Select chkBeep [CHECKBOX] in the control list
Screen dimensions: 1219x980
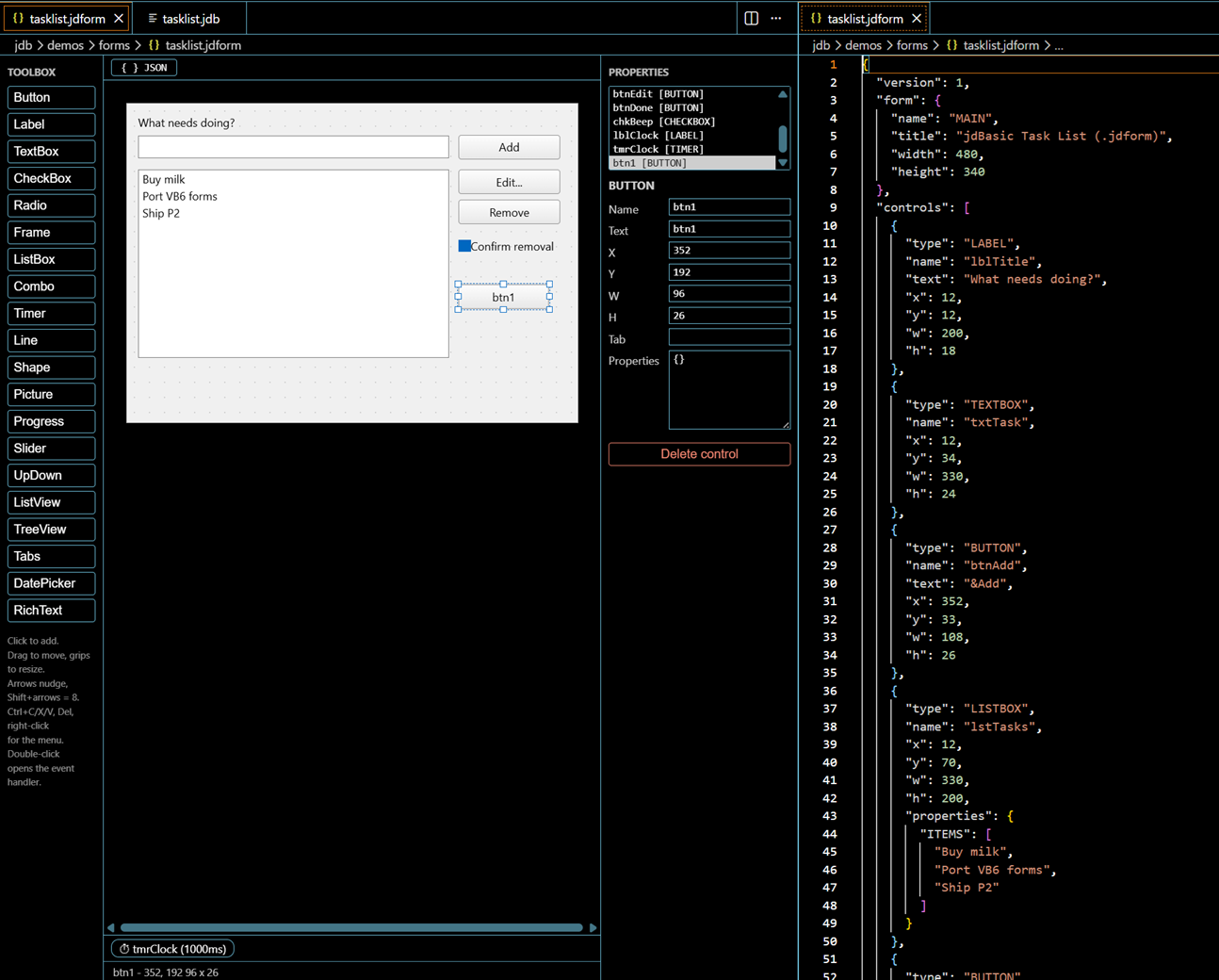point(691,122)
